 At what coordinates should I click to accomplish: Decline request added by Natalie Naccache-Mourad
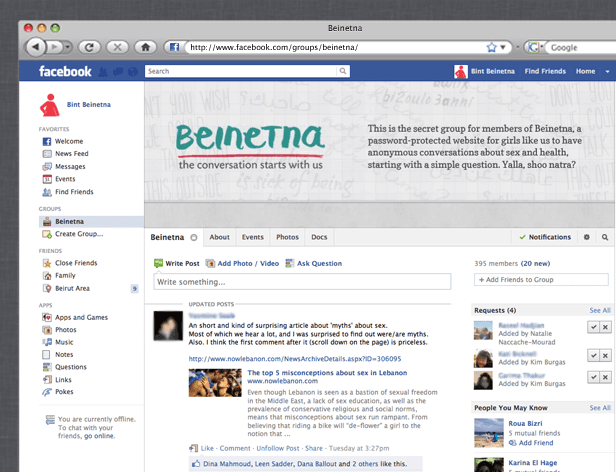click(x=605, y=327)
